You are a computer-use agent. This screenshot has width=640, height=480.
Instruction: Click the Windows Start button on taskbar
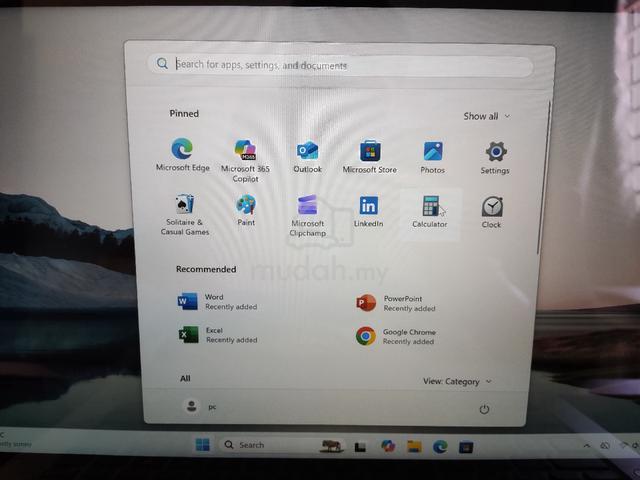tap(202, 444)
